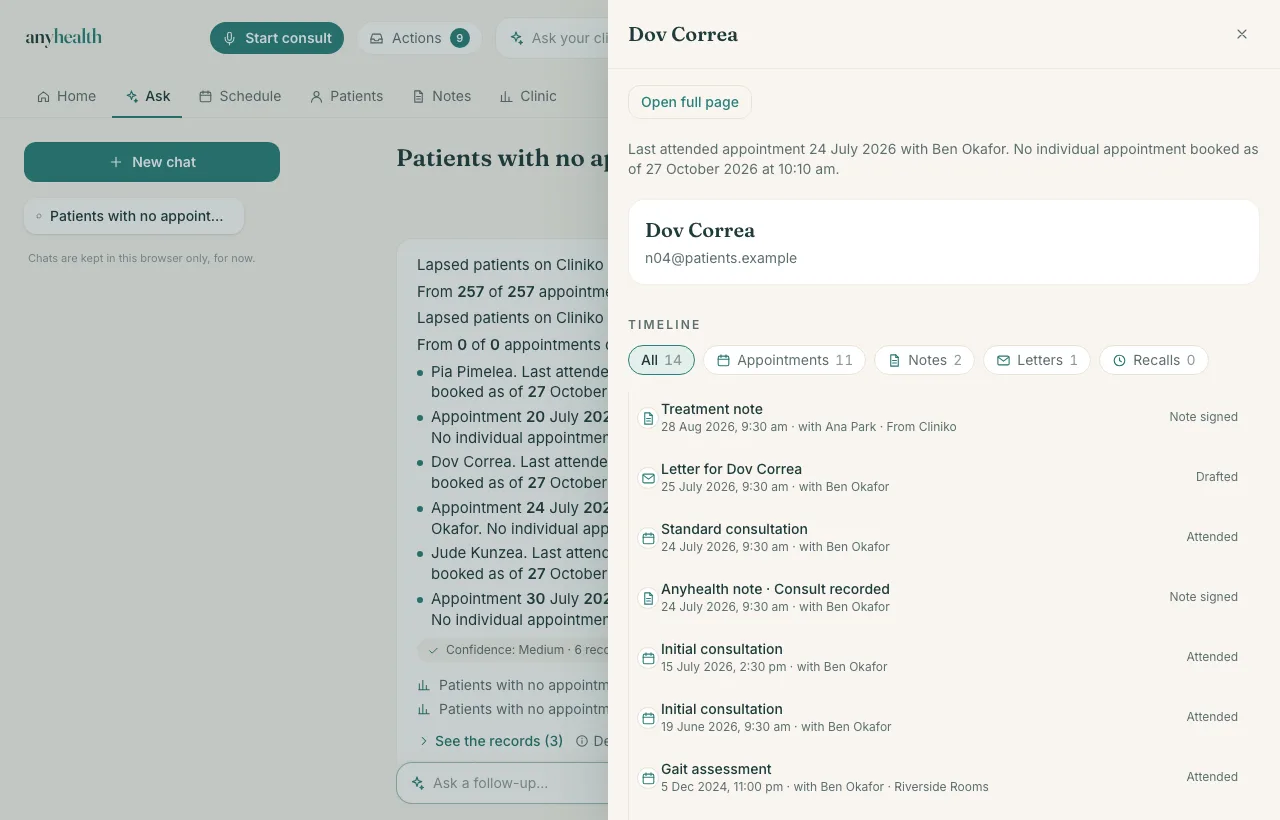Click the microphone icon on Start consult
The width and height of the screenshot is (1280, 820).
pos(230,38)
